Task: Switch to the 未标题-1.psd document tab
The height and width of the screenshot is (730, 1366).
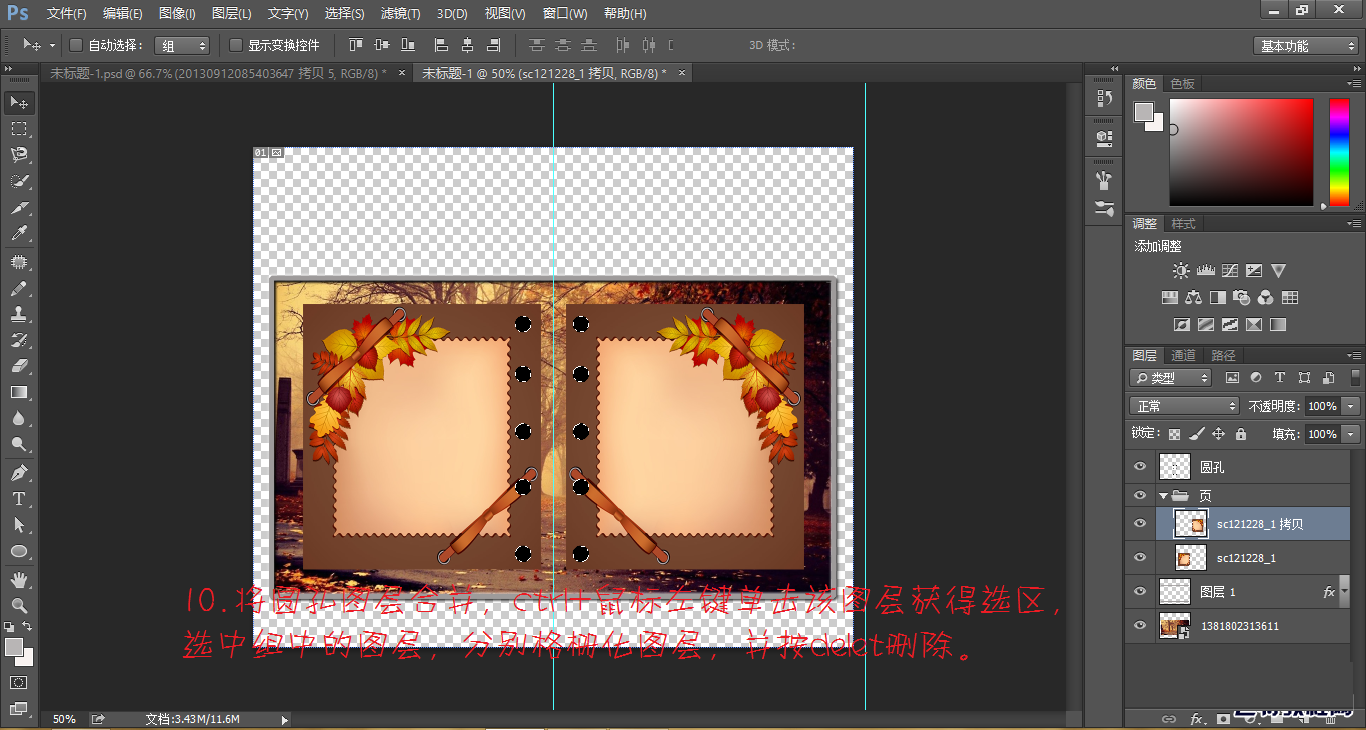Action: point(218,74)
